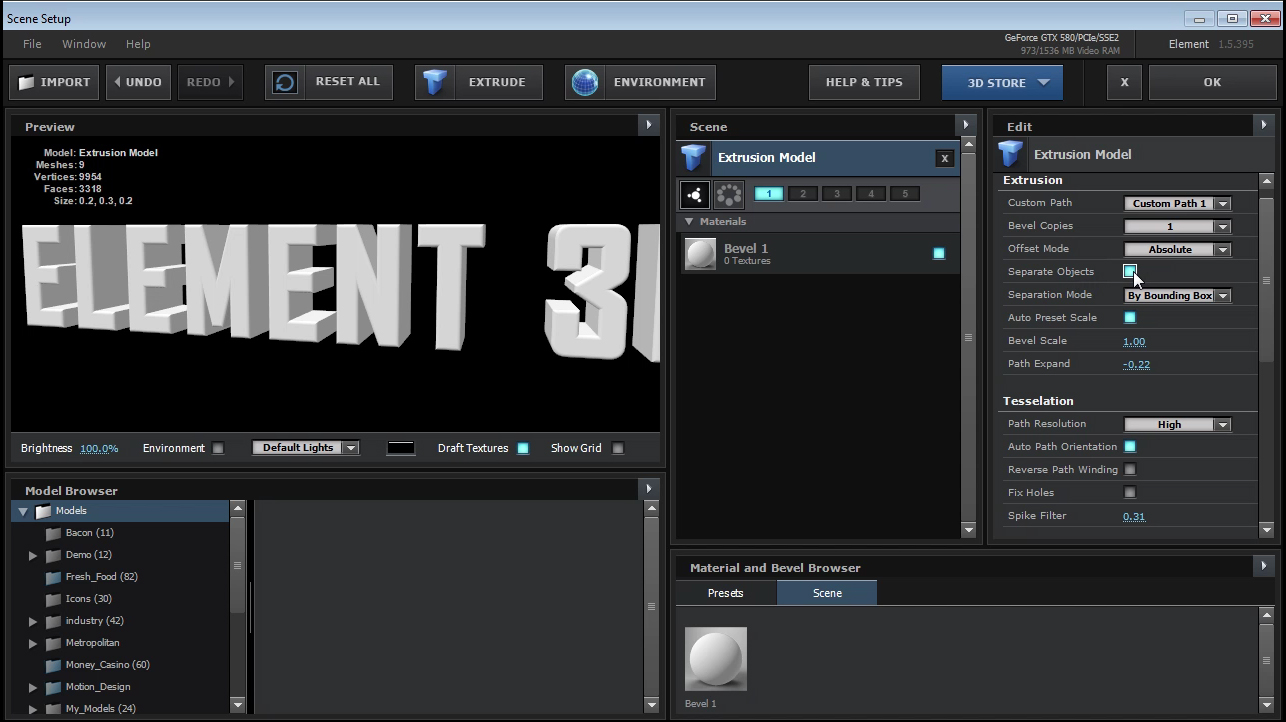Open Scene panel options arrow
This screenshot has width=1286, height=722.
pos(965,125)
